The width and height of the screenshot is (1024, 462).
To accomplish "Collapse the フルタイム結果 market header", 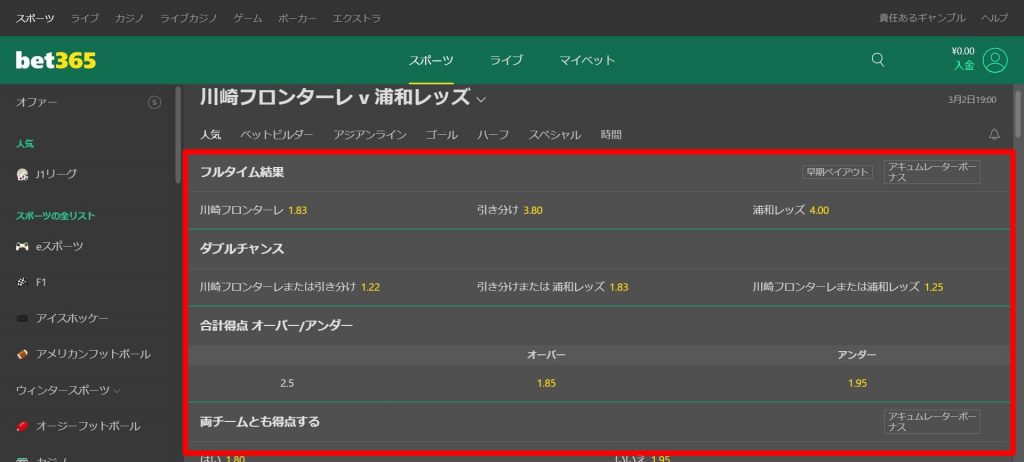I will click(x=599, y=173).
